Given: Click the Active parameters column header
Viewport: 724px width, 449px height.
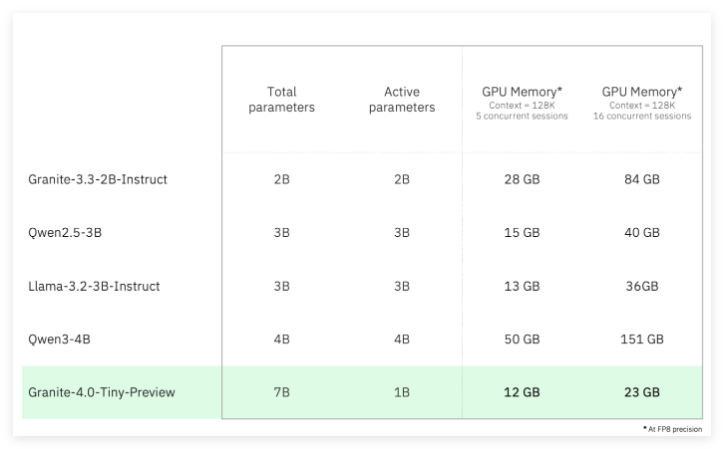Looking at the screenshot, I should click(x=402, y=100).
